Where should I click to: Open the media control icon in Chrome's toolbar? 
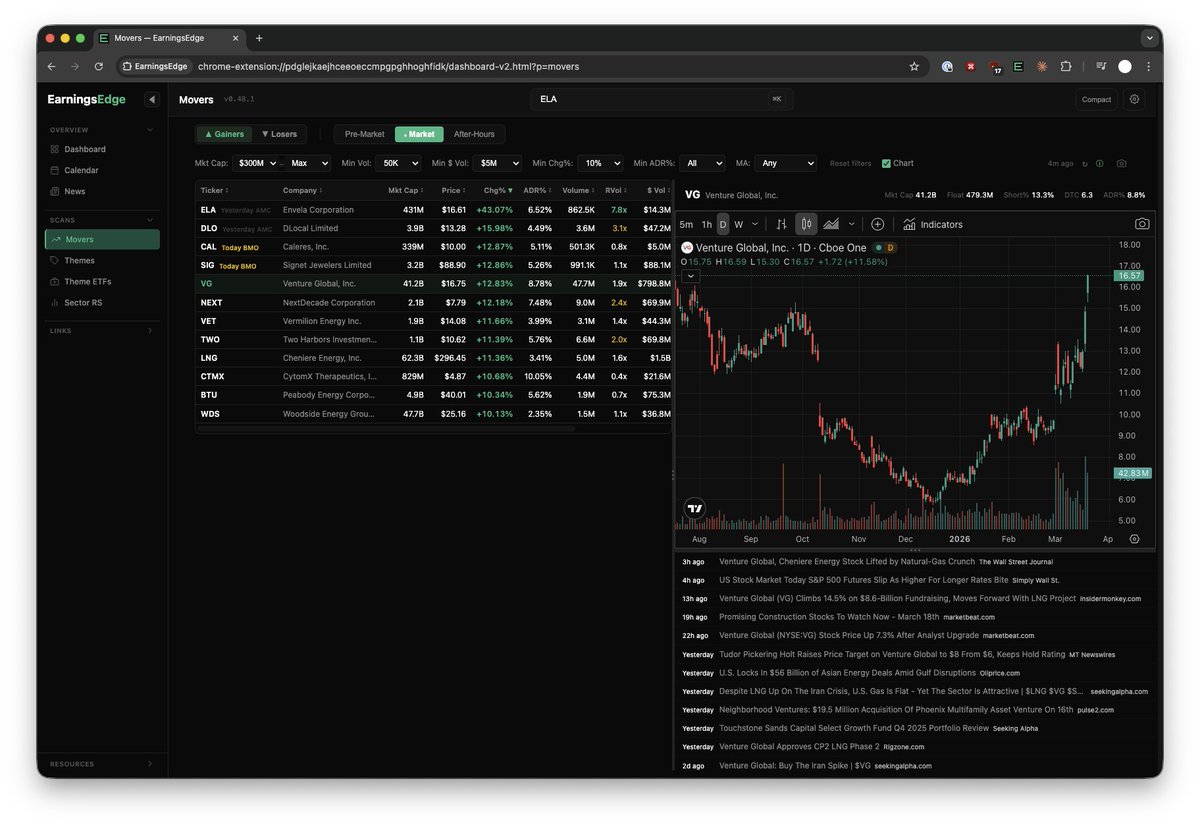(x=1100, y=66)
